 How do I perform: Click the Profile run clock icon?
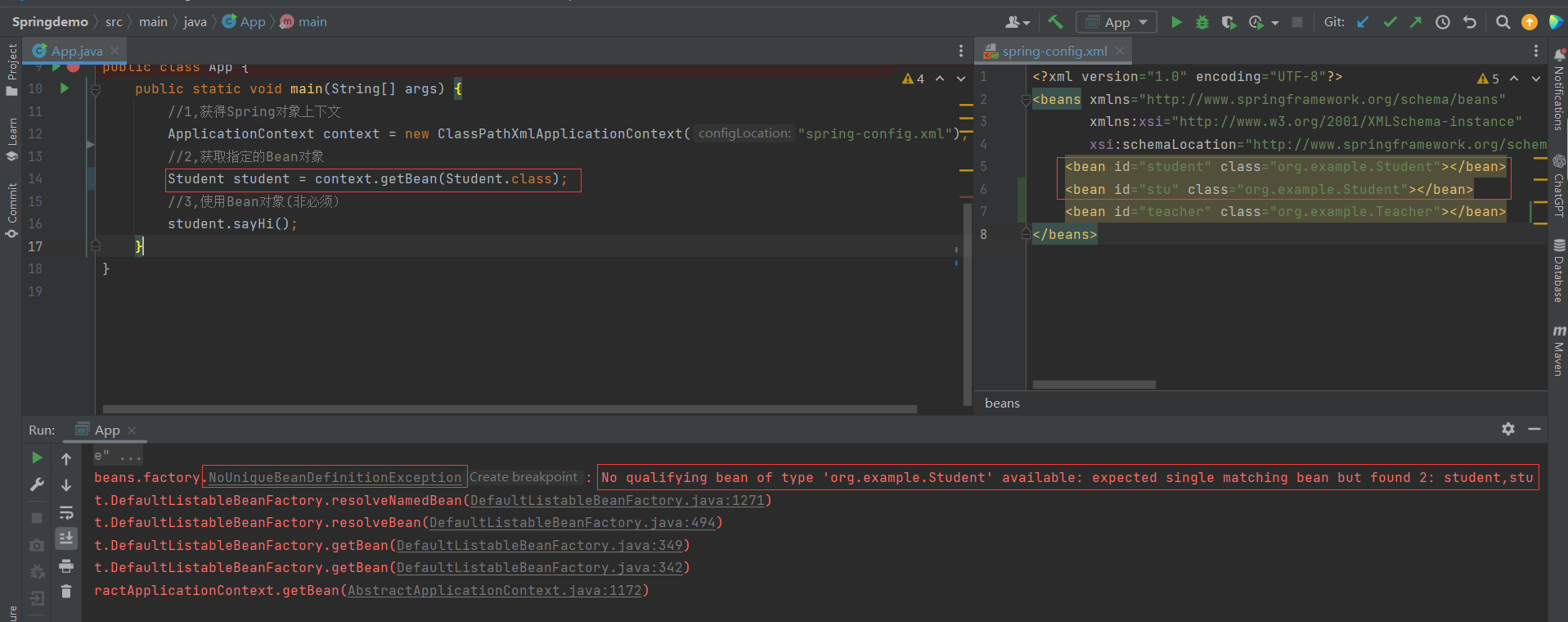pyautogui.click(x=1256, y=22)
